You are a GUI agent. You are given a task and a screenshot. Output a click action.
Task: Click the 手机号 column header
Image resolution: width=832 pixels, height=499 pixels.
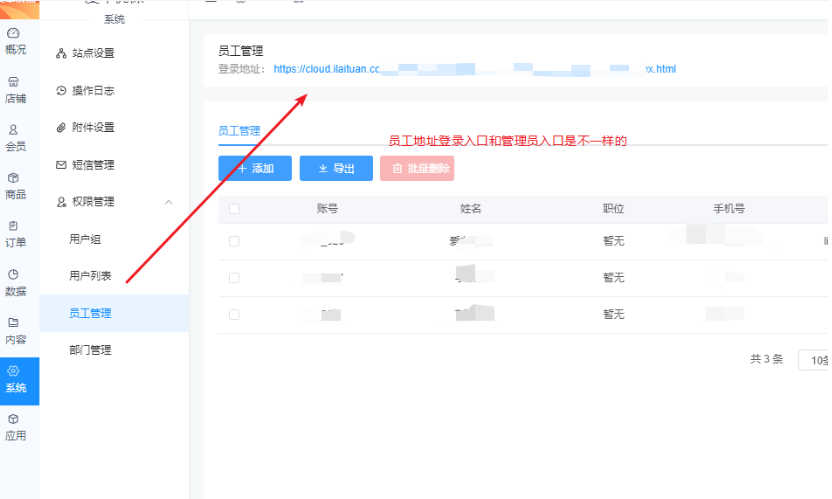(x=729, y=209)
